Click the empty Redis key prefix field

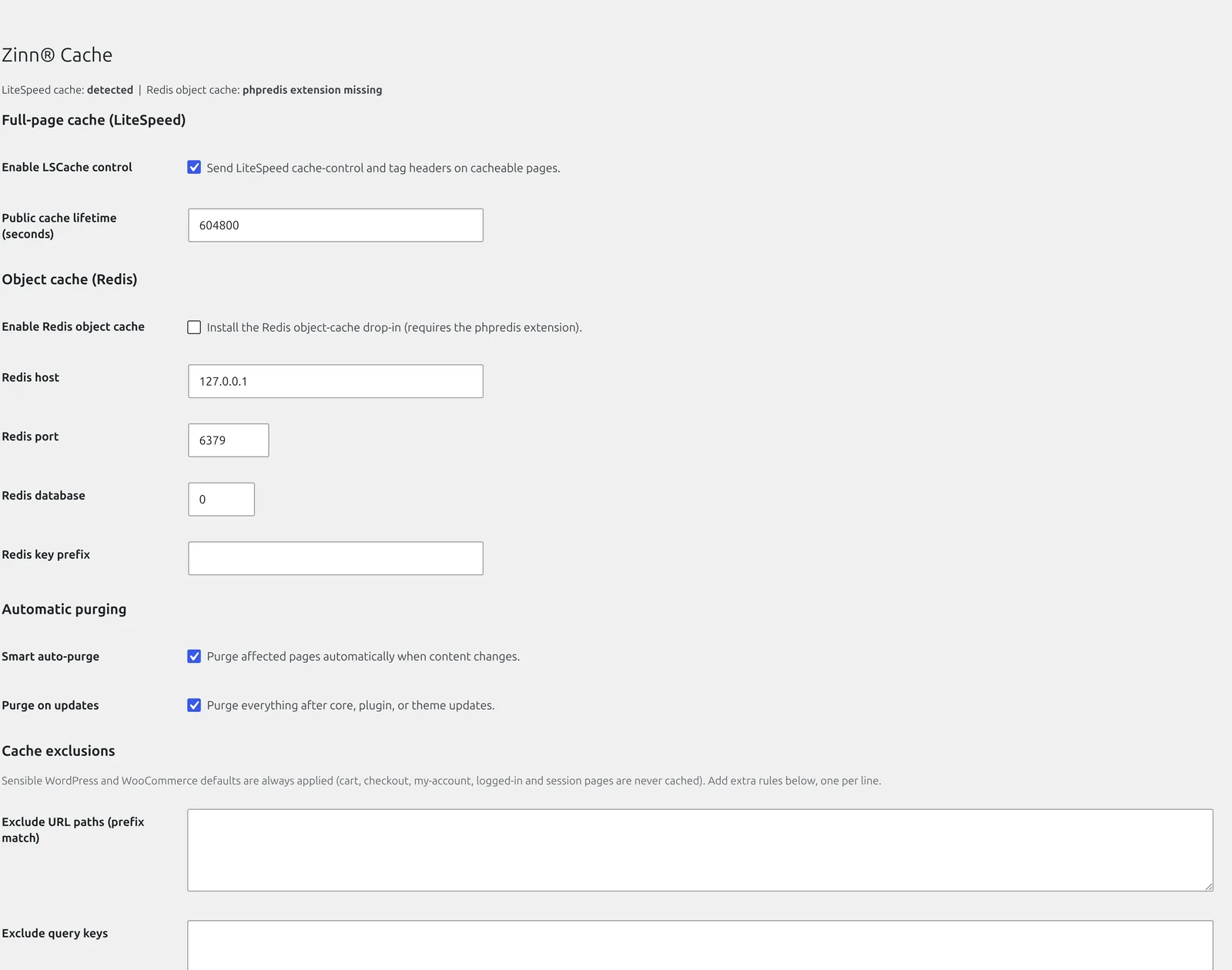(336, 558)
